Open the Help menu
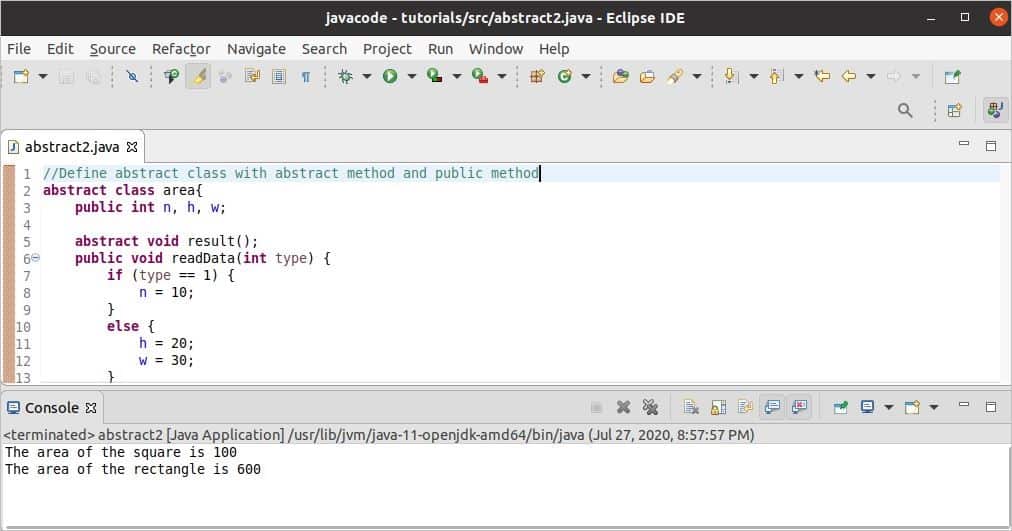The width and height of the screenshot is (1012, 531). (x=554, y=49)
